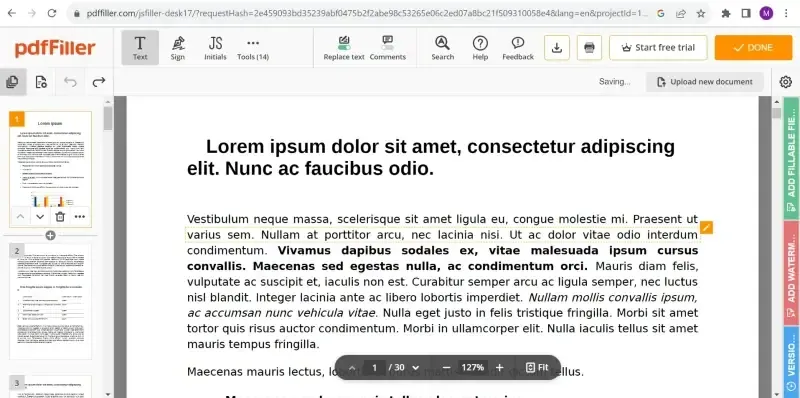
Task: Click the page number input field
Action: pos(374,367)
